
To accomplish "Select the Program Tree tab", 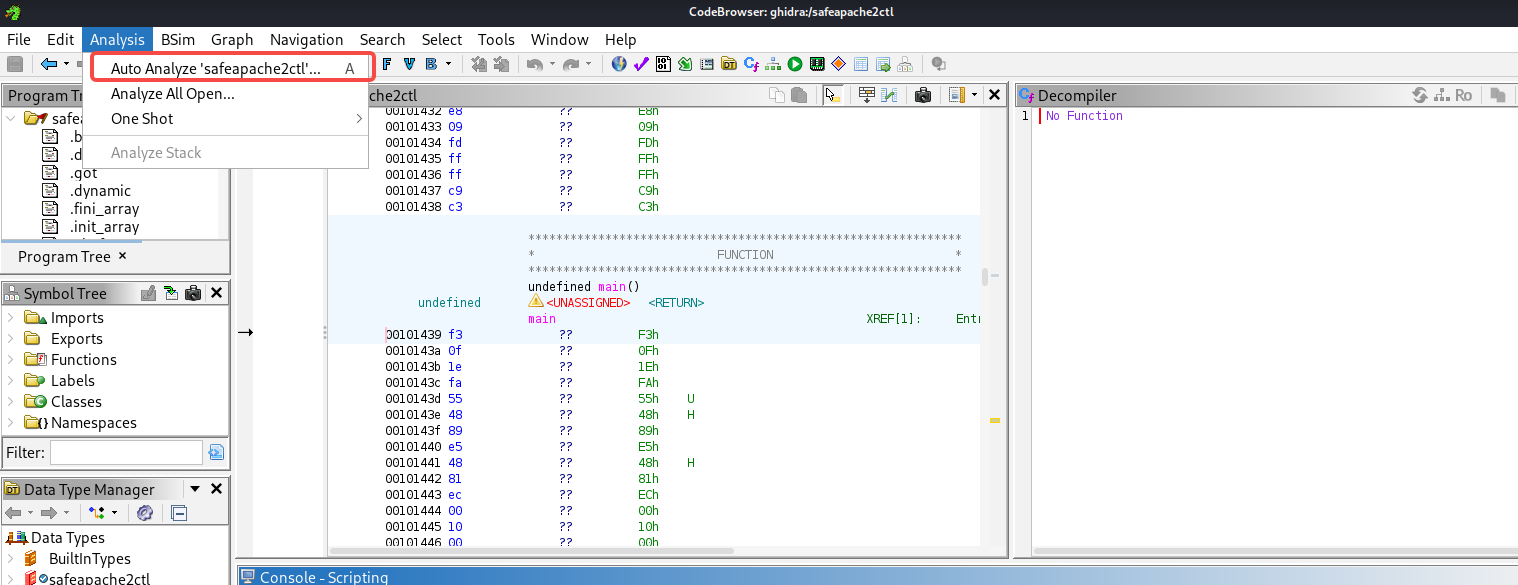I will point(64,256).
